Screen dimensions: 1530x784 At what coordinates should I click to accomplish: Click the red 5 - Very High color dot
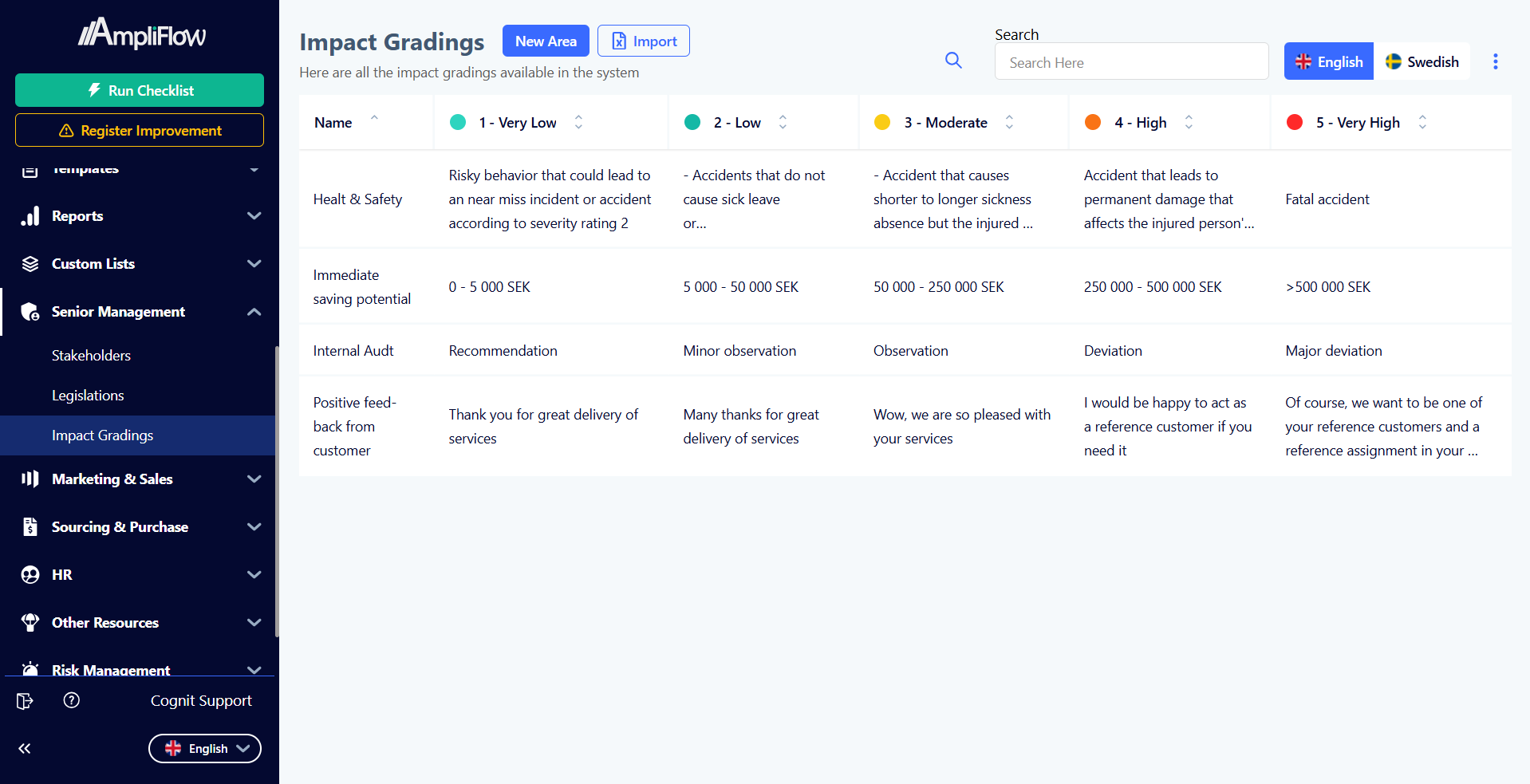tap(1295, 123)
